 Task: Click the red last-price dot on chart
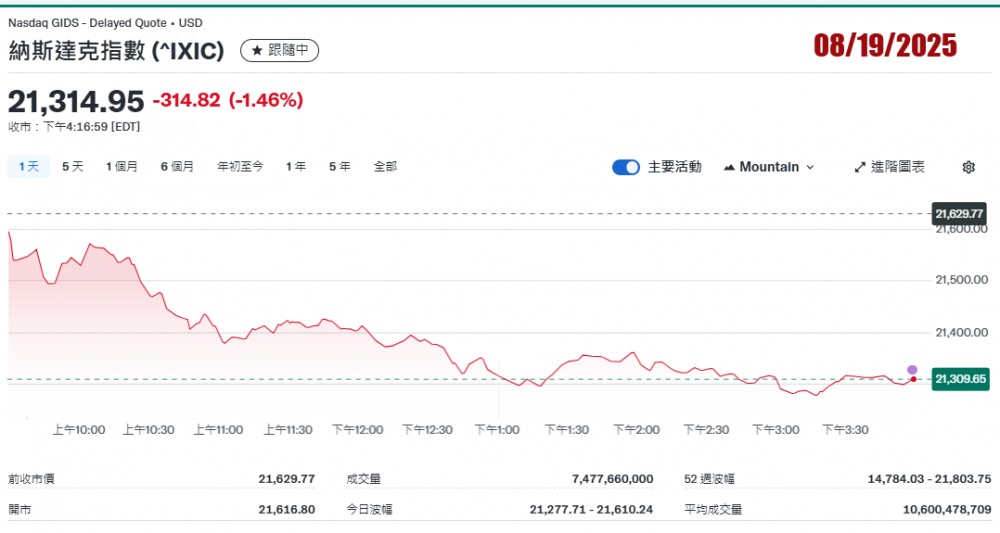point(913,379)
